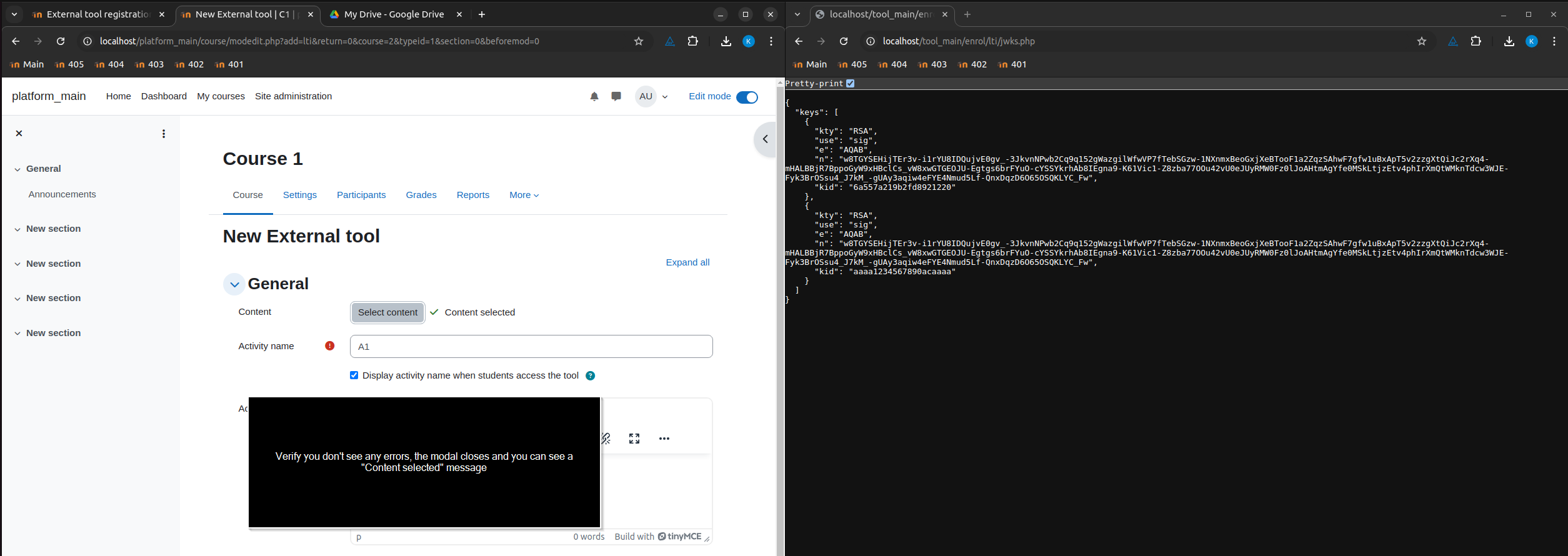Collapse third New section in course index
The width and height of the screenshot is (1568, 556).
17,299
